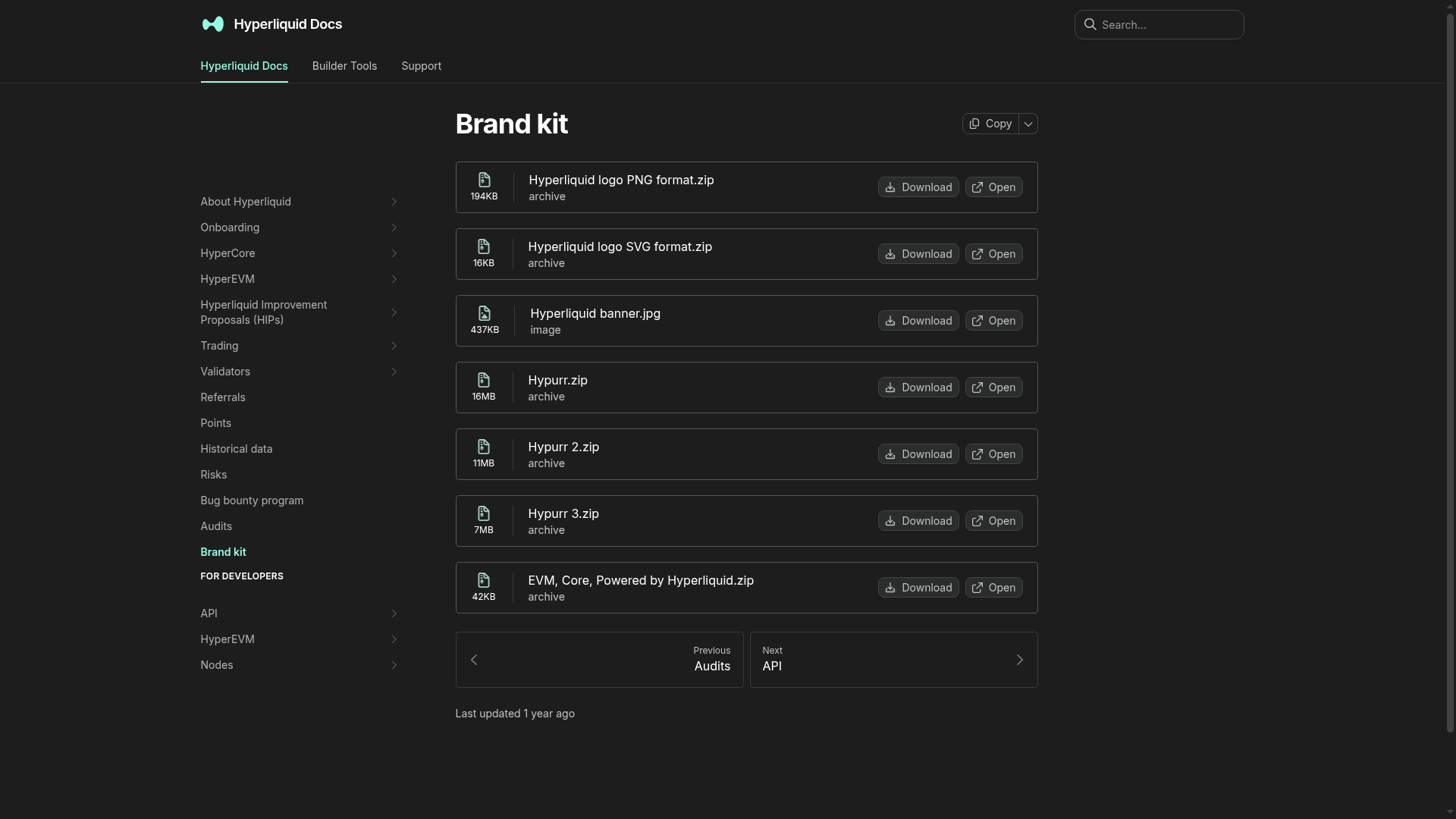Open the Risks page

(214, 475)
